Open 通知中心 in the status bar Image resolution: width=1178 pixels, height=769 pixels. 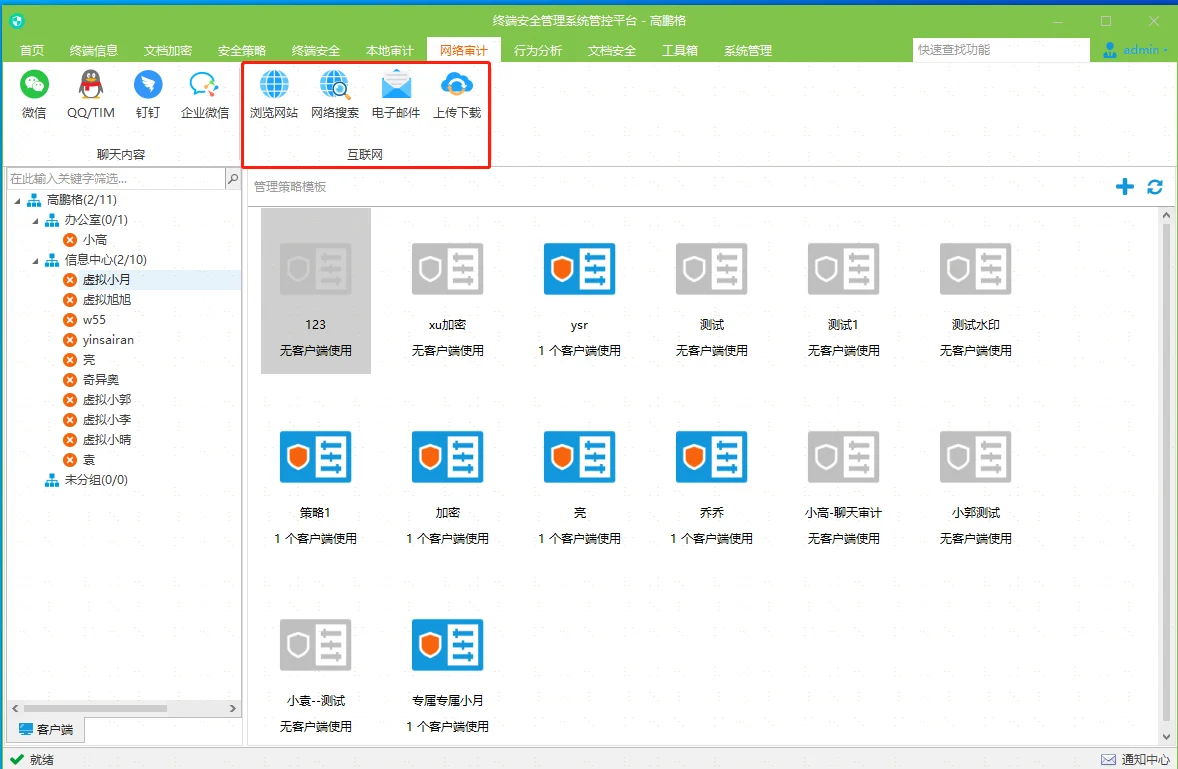(1134, 759)
